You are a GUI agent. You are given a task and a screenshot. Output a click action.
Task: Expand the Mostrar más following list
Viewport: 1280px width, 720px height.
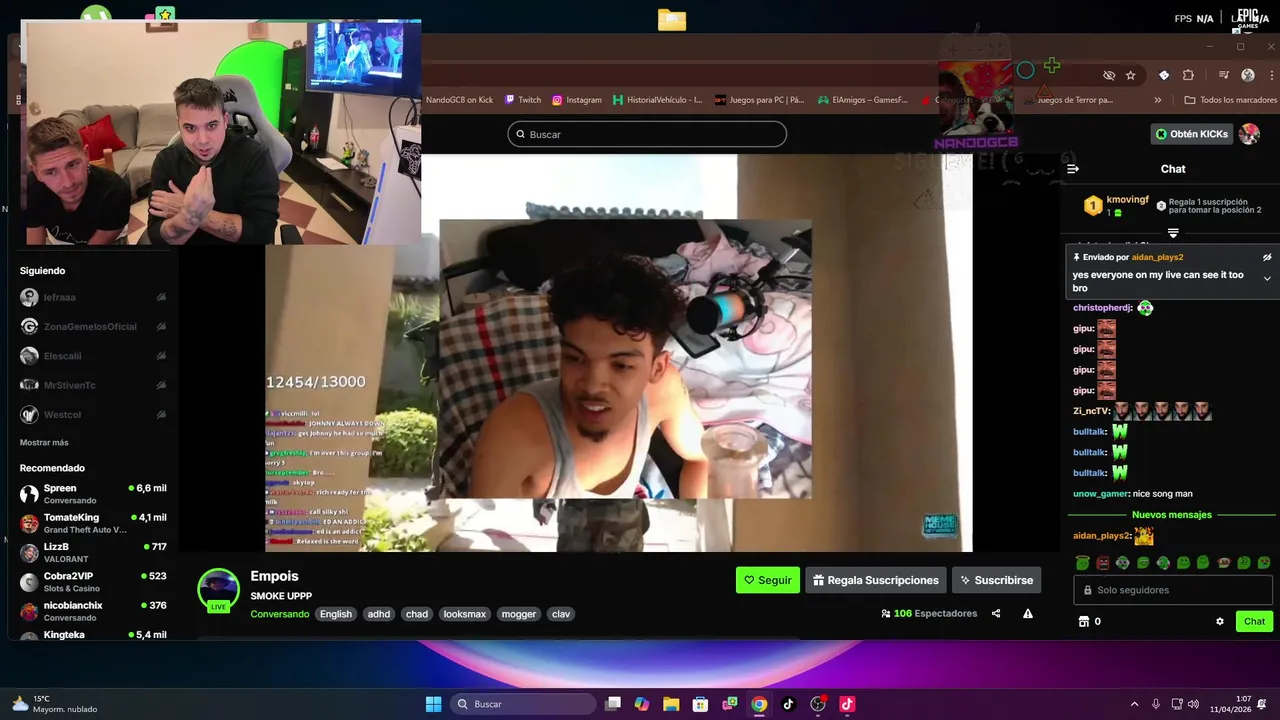pyautogui.click(x=44, y=442)
